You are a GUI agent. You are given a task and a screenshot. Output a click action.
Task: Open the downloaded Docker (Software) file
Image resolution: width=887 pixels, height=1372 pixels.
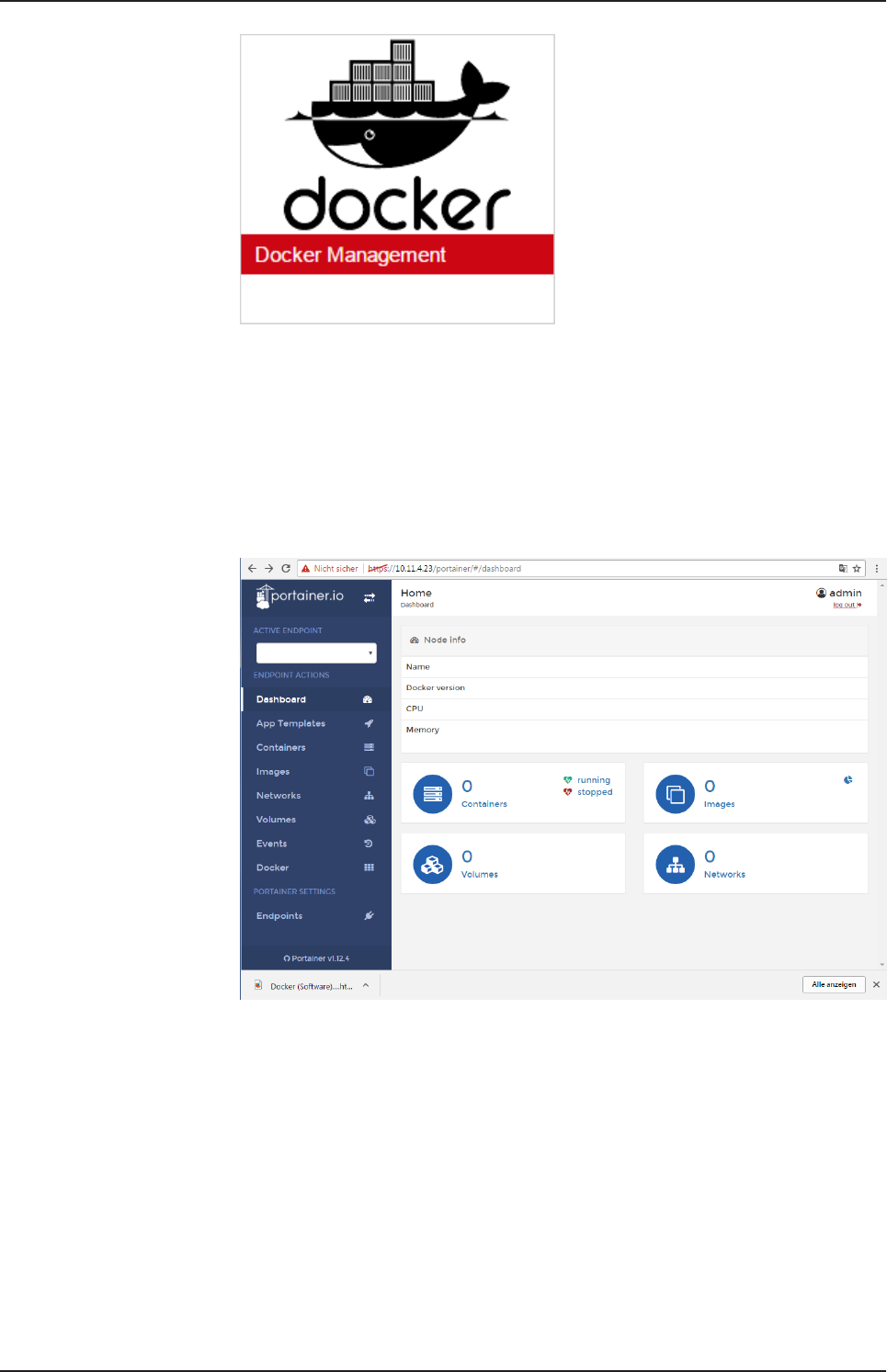304,986
